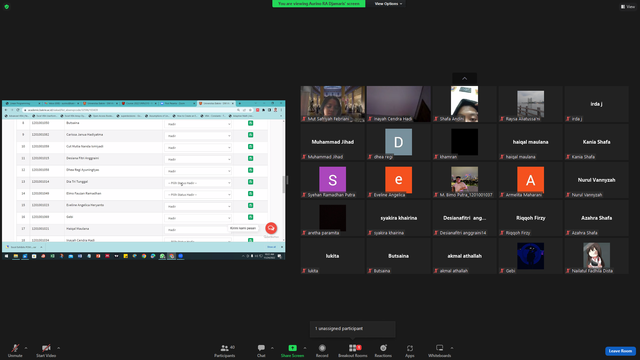Viewport: 640px width, 360px height.
Task: Click the green icon in Cut Mutia's row
Action: (x=251, y=147)
